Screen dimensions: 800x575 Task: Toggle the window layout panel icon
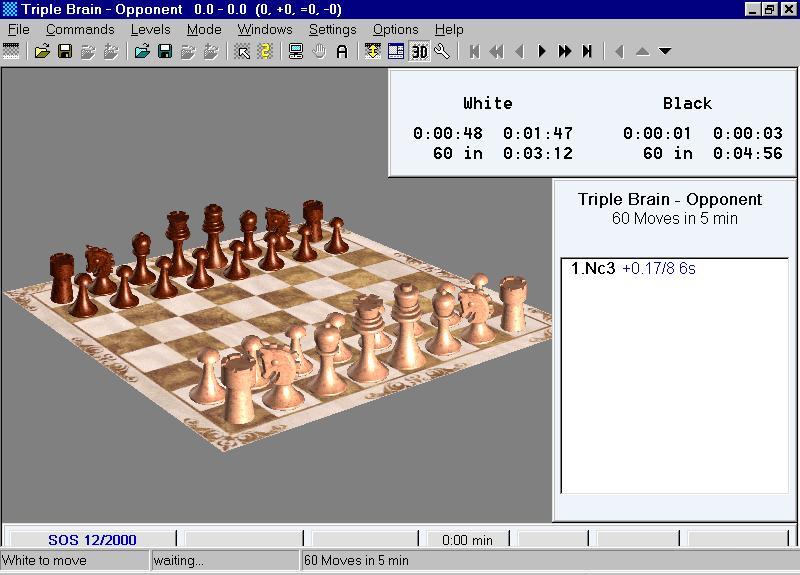point(396,51)
